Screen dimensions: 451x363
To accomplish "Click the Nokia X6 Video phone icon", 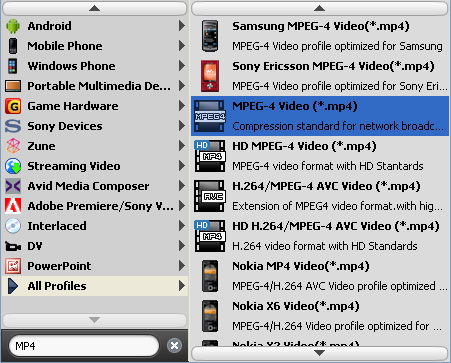I will 210,316.
